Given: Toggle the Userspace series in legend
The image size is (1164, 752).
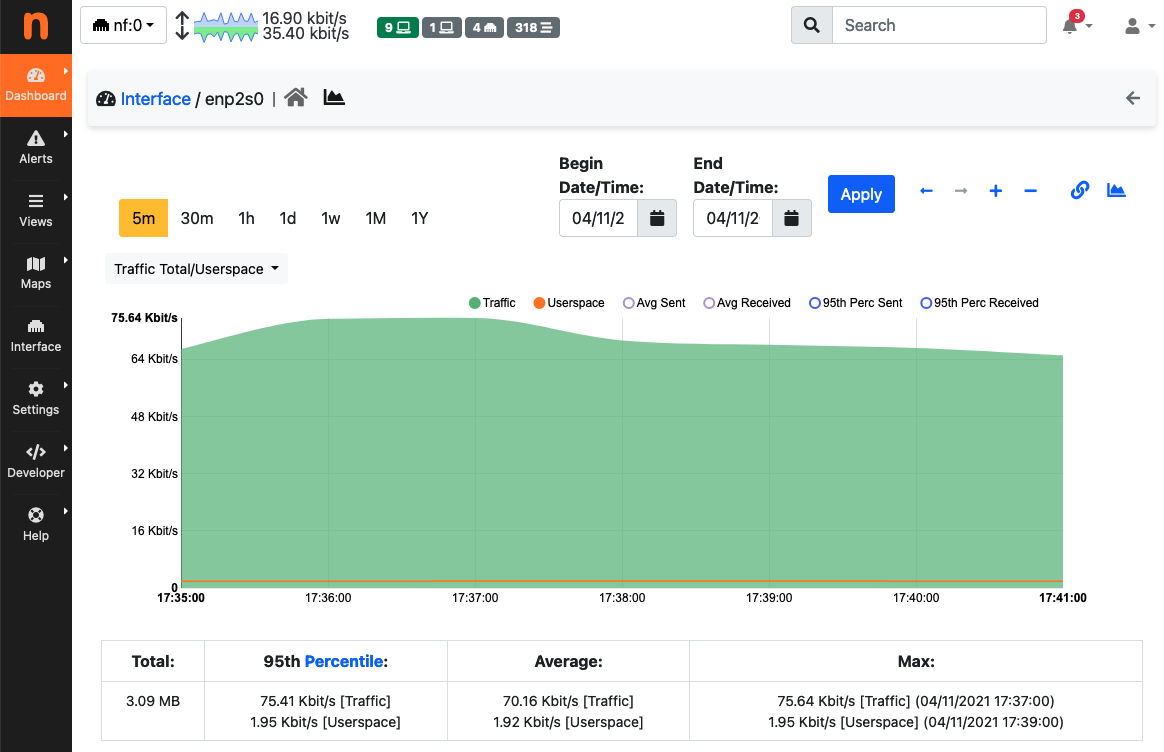Looking at the screenshot, I should point(569,303).
